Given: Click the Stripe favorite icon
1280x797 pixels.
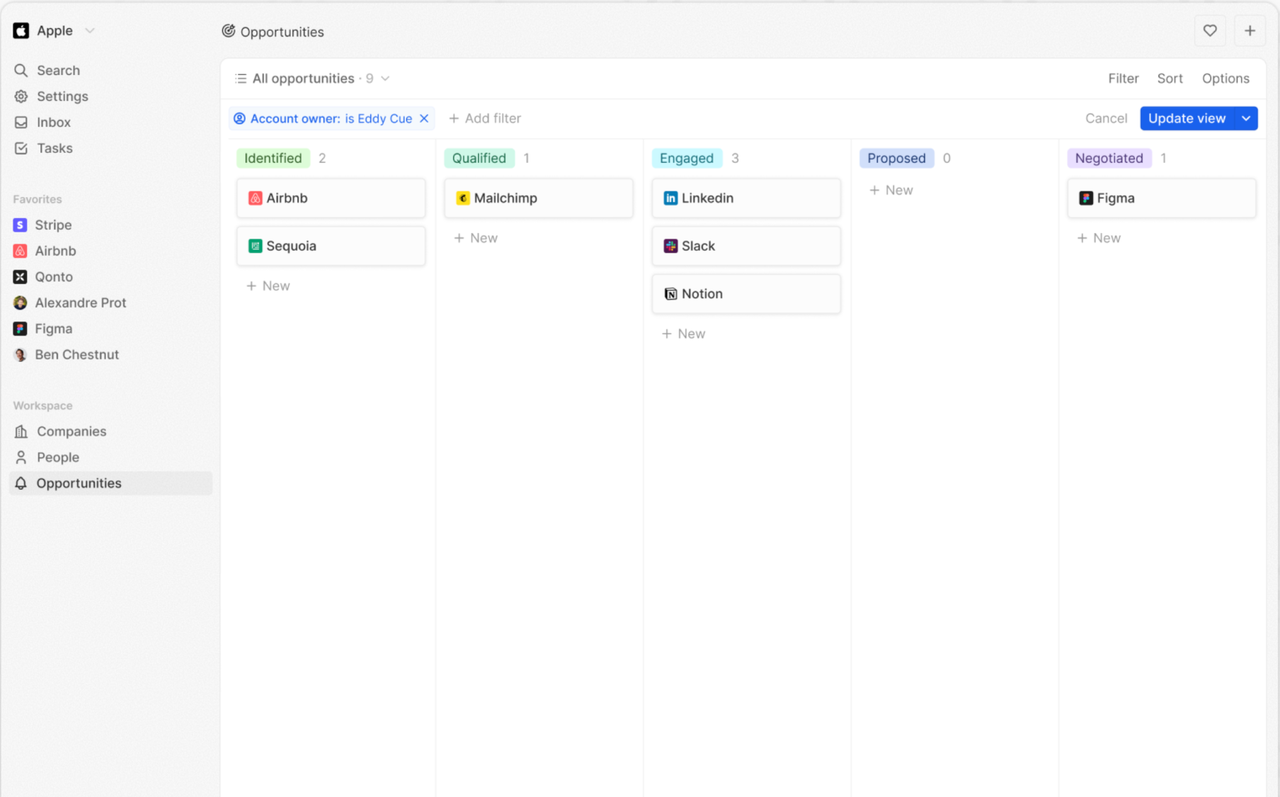Looking at the screenshot, I should point(20,225).
